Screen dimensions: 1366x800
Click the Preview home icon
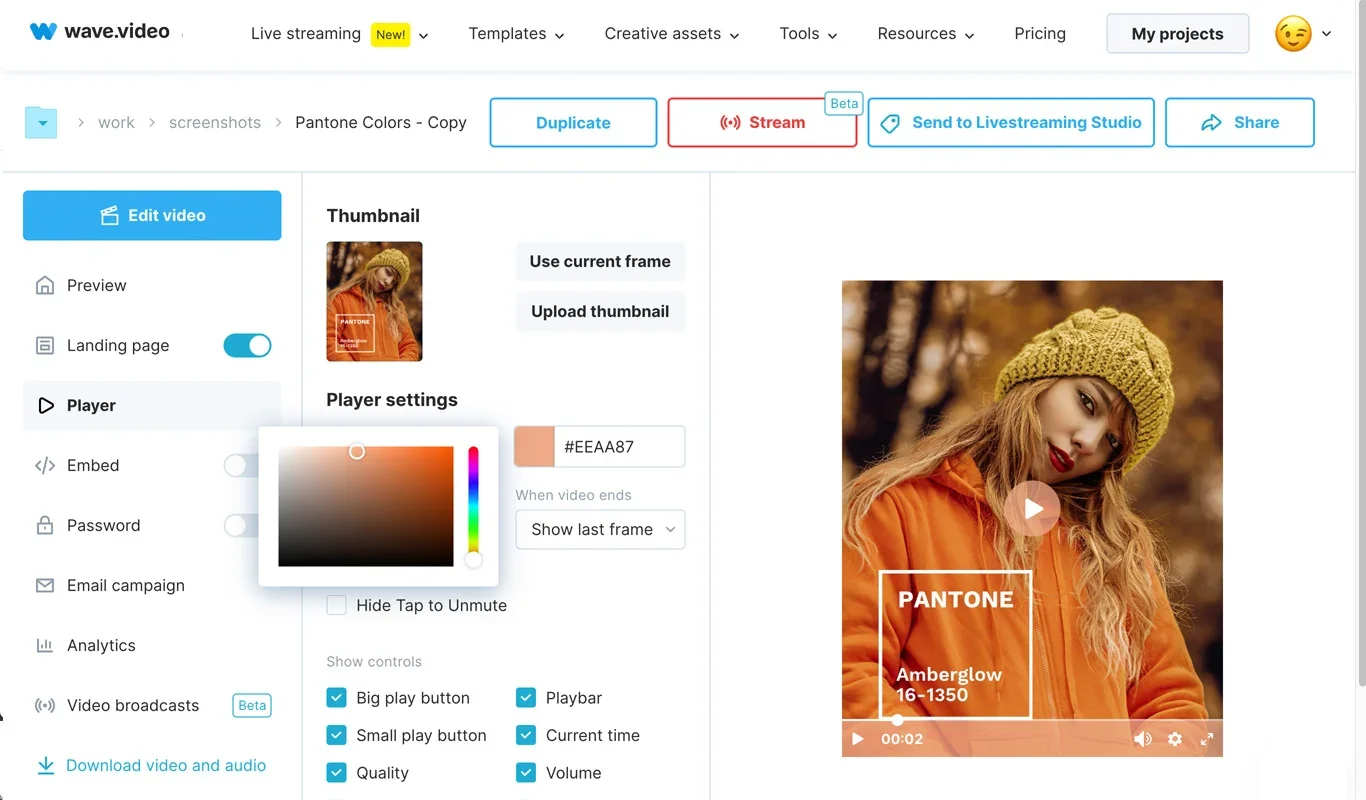pyautogui.click(x=45, y=285)
